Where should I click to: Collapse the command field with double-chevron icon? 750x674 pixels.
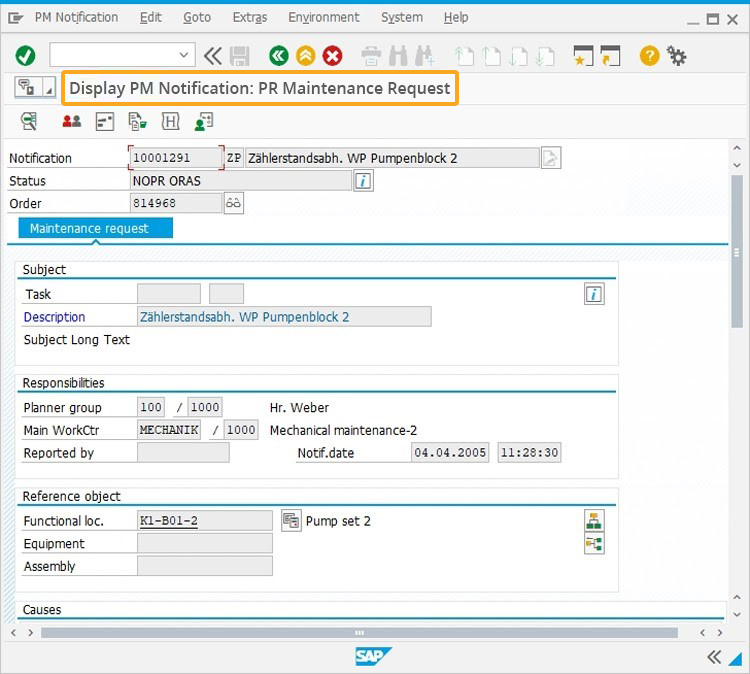(212, 56)
